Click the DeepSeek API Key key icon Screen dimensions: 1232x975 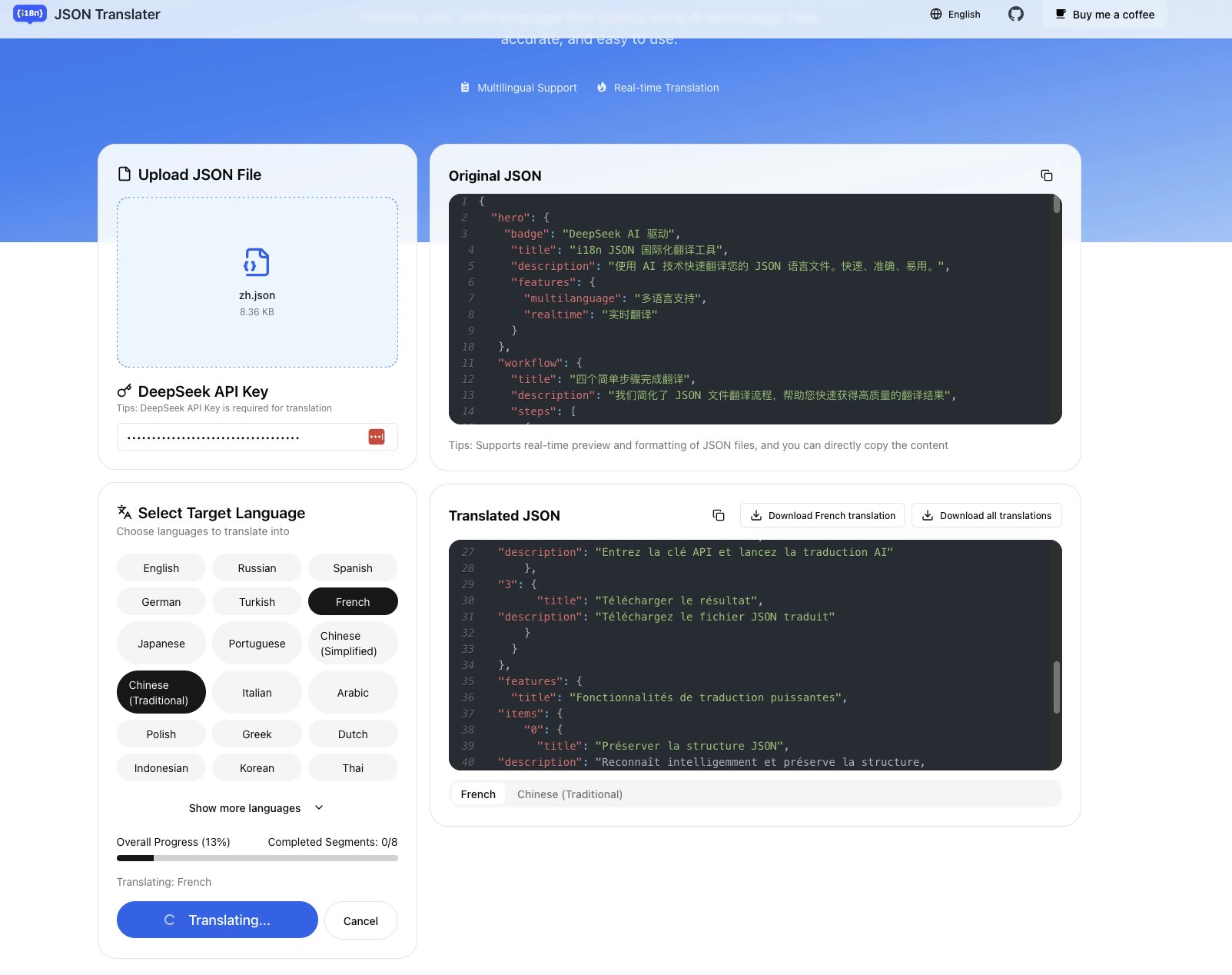pos(124,391)
